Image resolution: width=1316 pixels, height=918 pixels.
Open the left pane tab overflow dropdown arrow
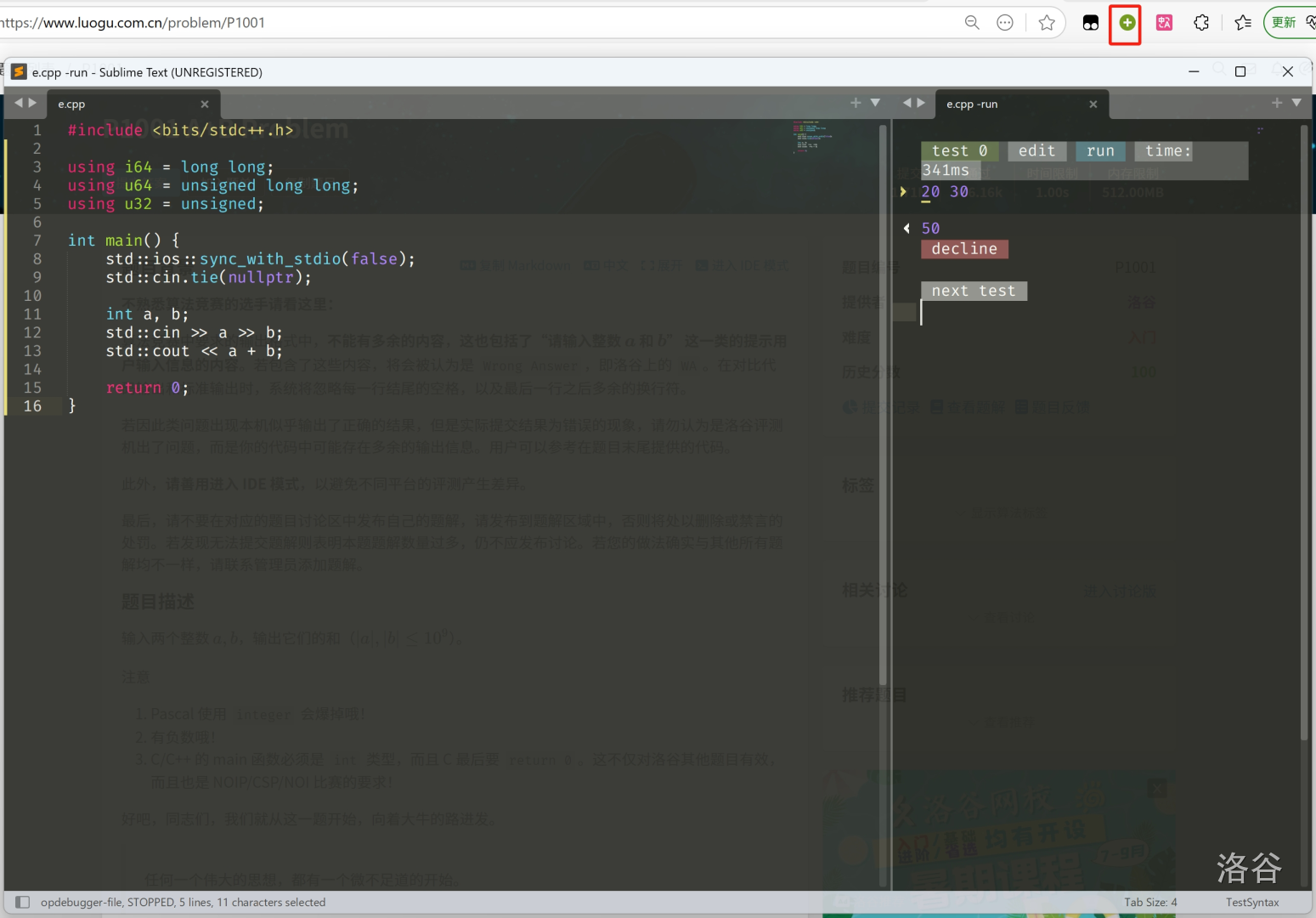pyautogui.click(x=875, y=102)
